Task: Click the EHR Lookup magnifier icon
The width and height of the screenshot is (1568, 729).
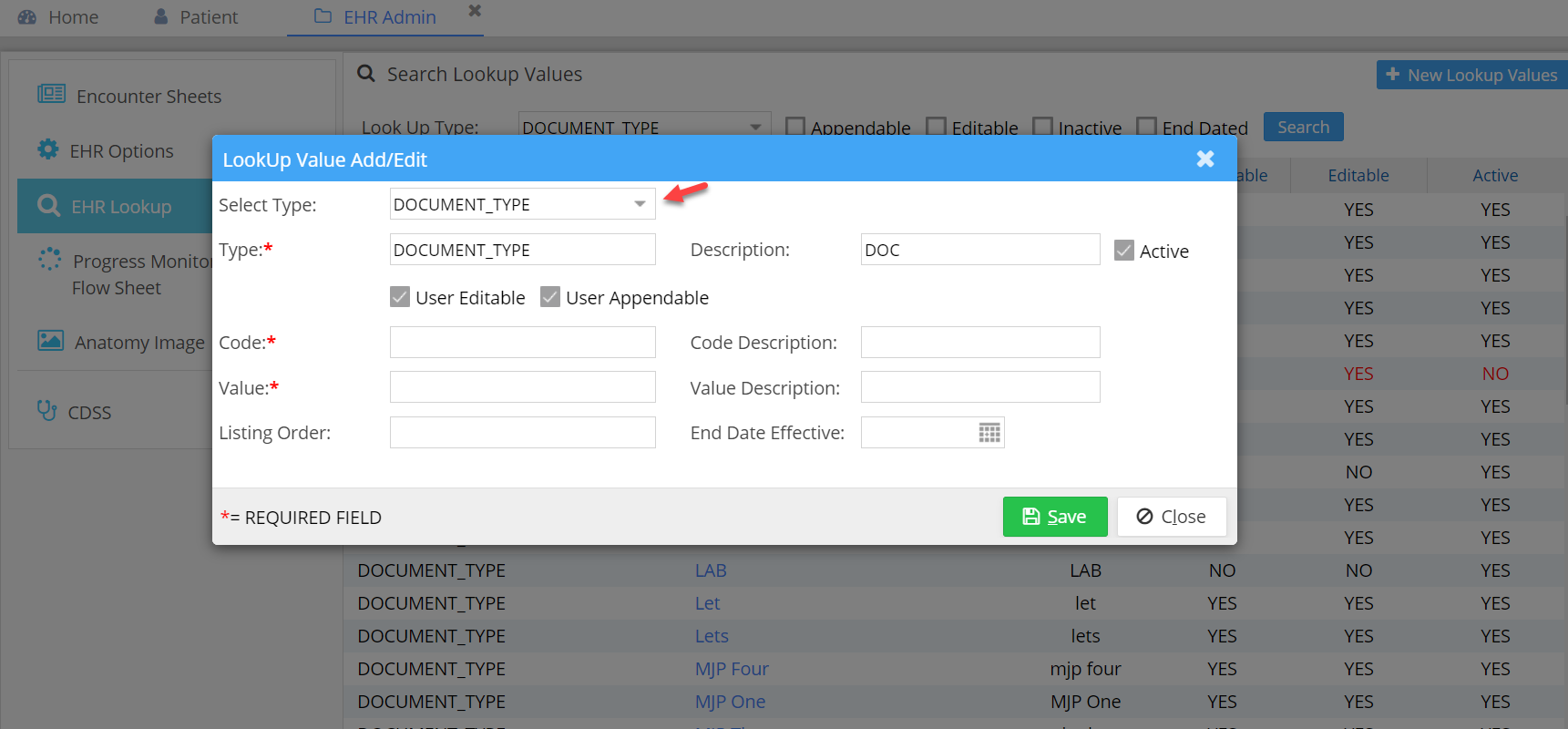Action: click(48, 206)
